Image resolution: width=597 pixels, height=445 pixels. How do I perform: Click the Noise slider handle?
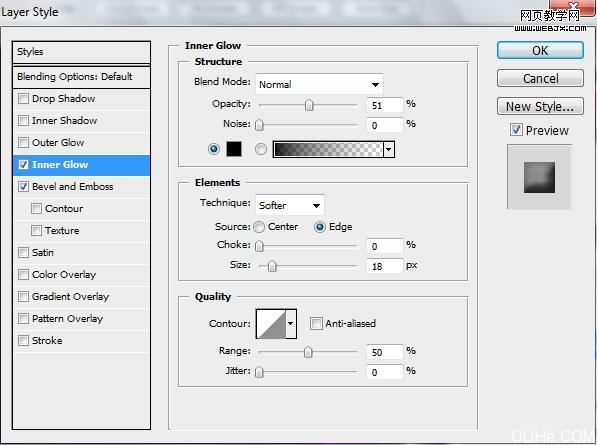(259, 125)
